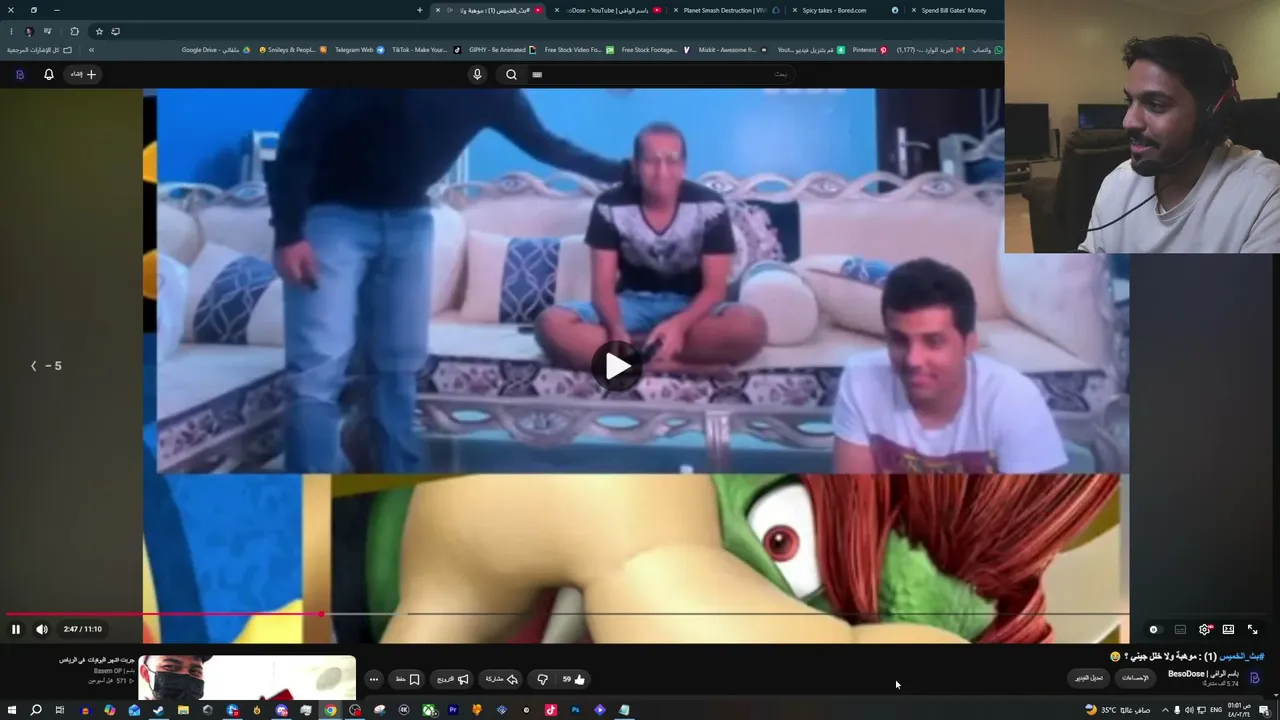
Task: Open Windows Start menu
Action: pos(12,710)
